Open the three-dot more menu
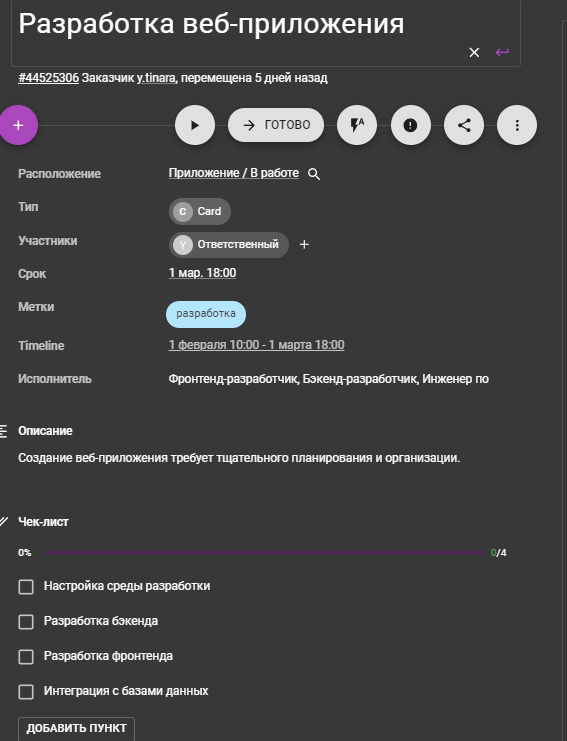567x741 pixels. click(517, 125)
